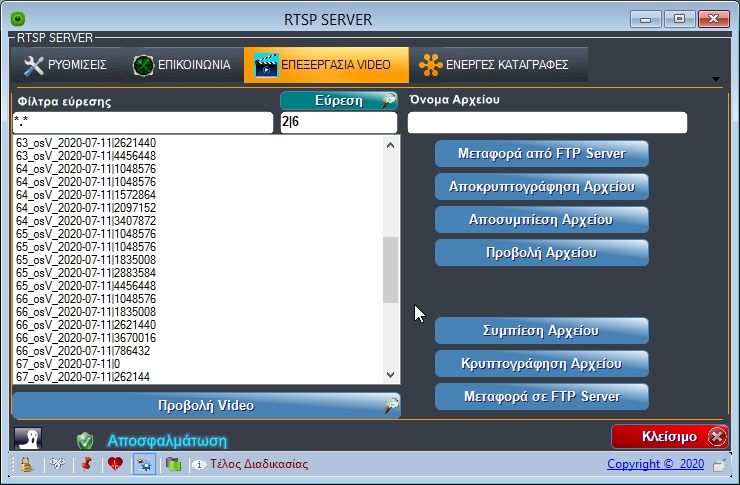
Task: Click the Μεταφορά από FTP Server button
Action: (x=542, y=154)
